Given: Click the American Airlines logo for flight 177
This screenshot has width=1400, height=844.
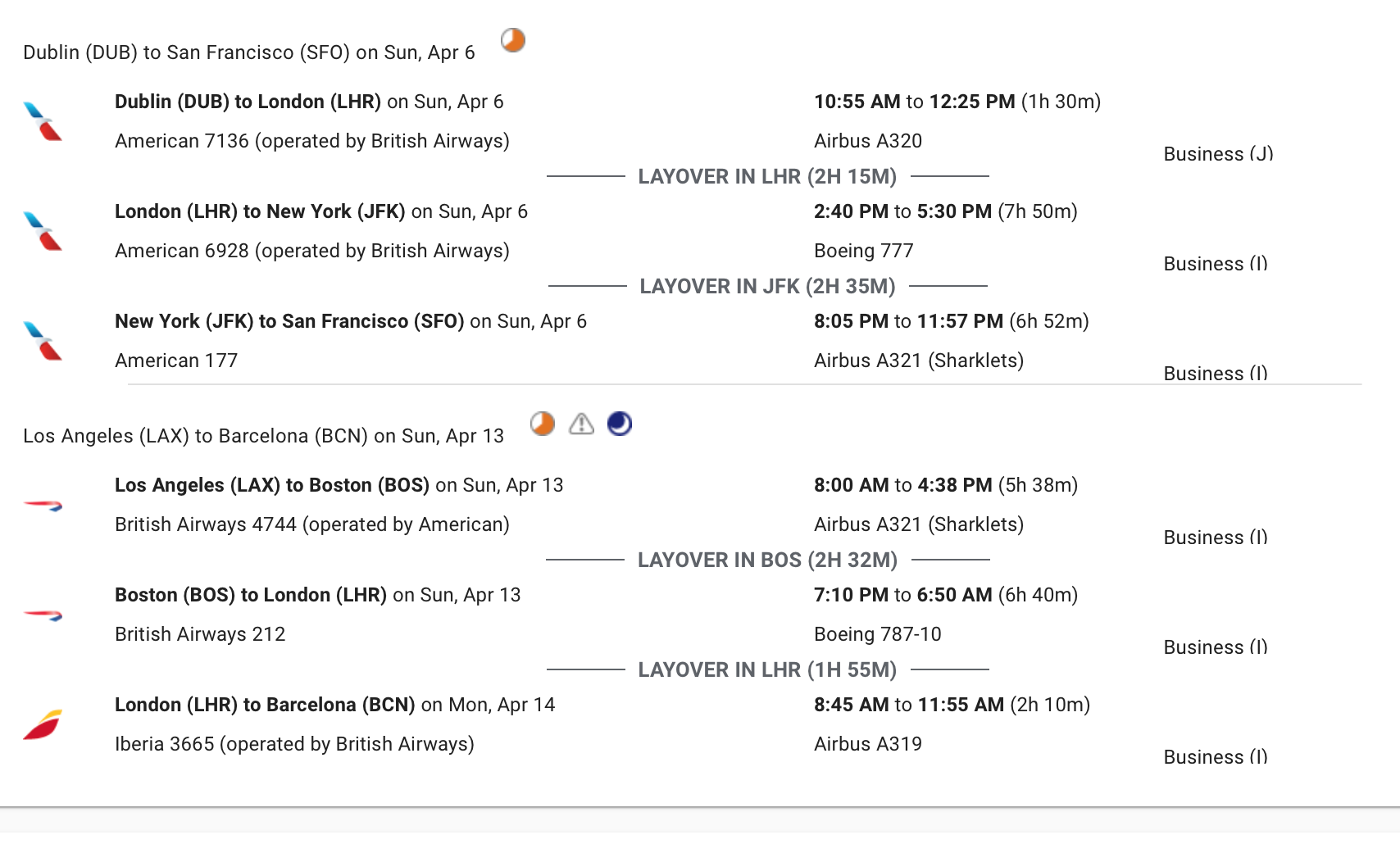Looking at the screenshot, I should tap(43, 341).
